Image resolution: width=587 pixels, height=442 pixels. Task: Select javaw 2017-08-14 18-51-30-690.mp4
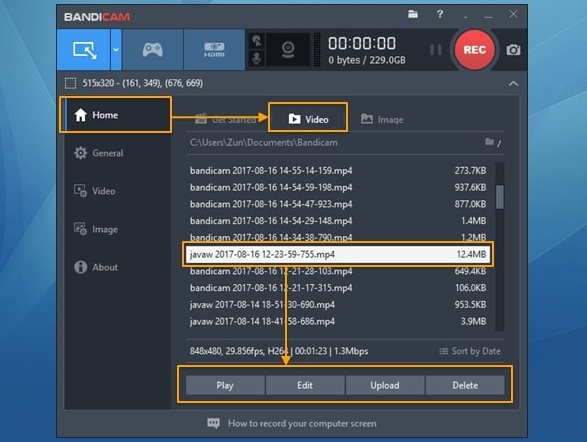pos(338,305)
